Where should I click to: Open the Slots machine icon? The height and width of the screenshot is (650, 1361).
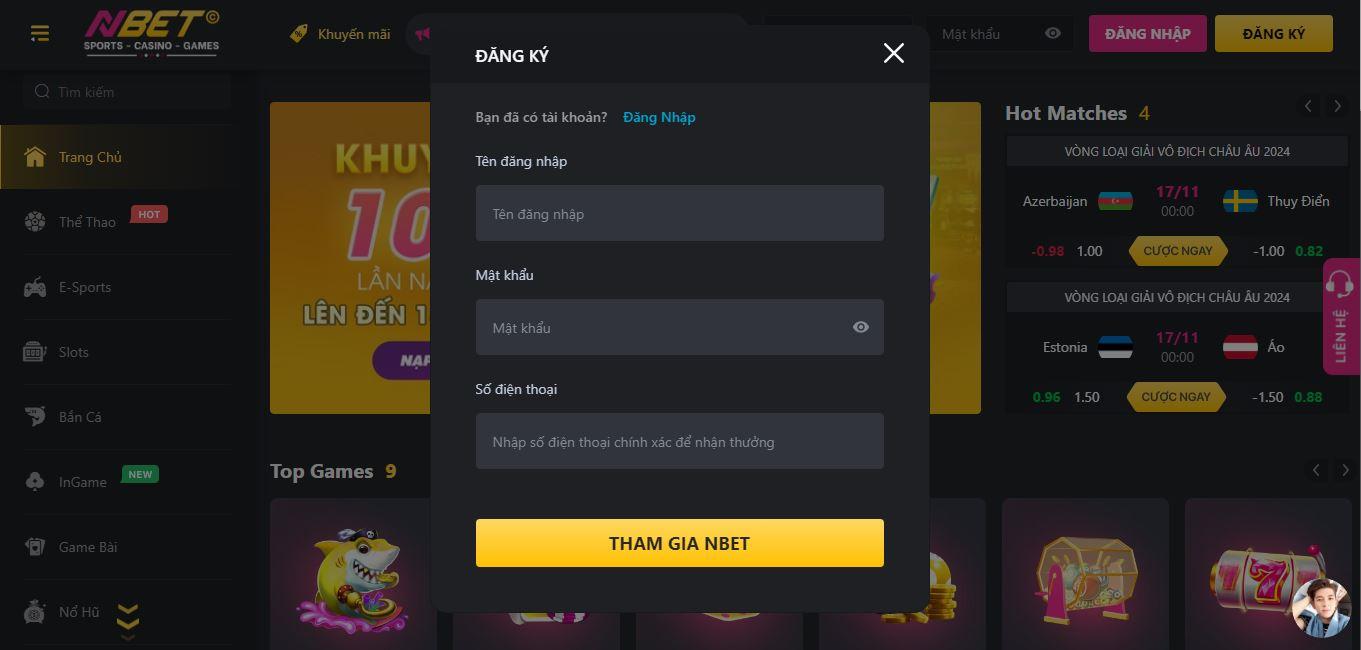coord(35,352)
